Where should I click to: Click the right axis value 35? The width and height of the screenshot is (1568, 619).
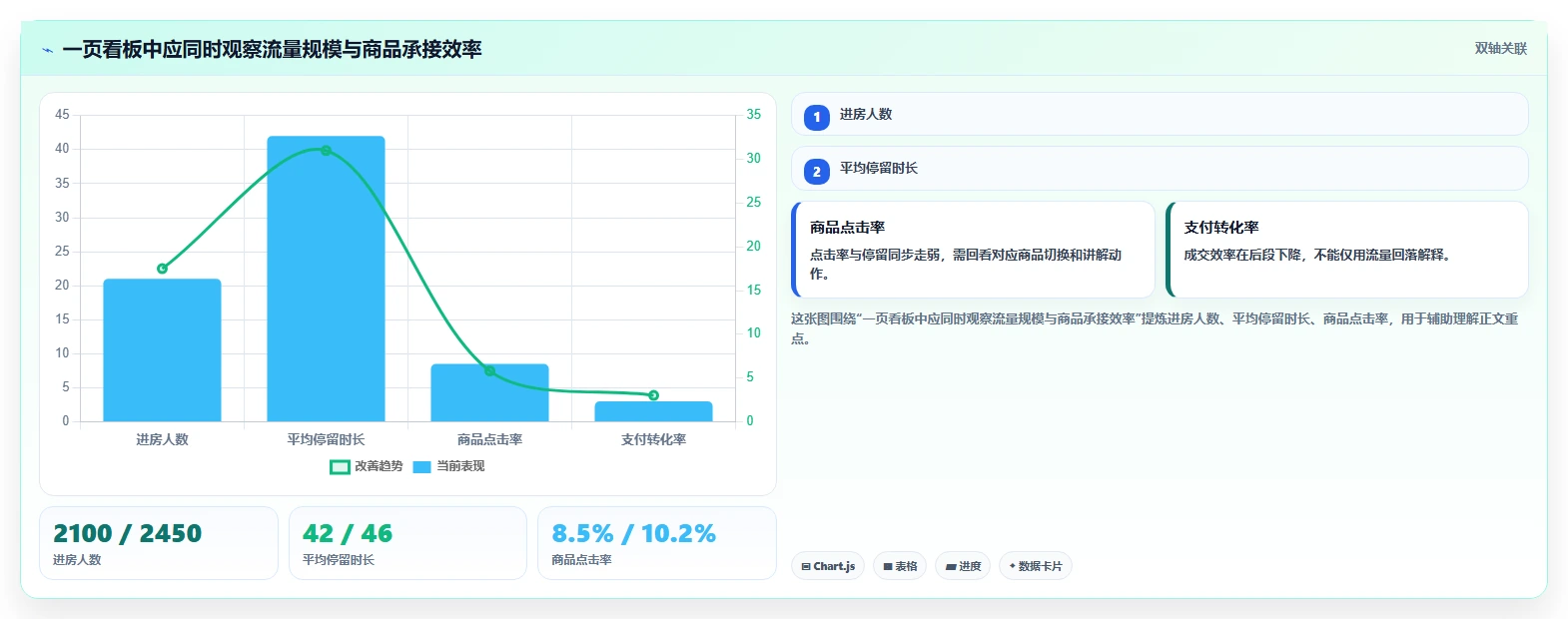tap(754, 115)
